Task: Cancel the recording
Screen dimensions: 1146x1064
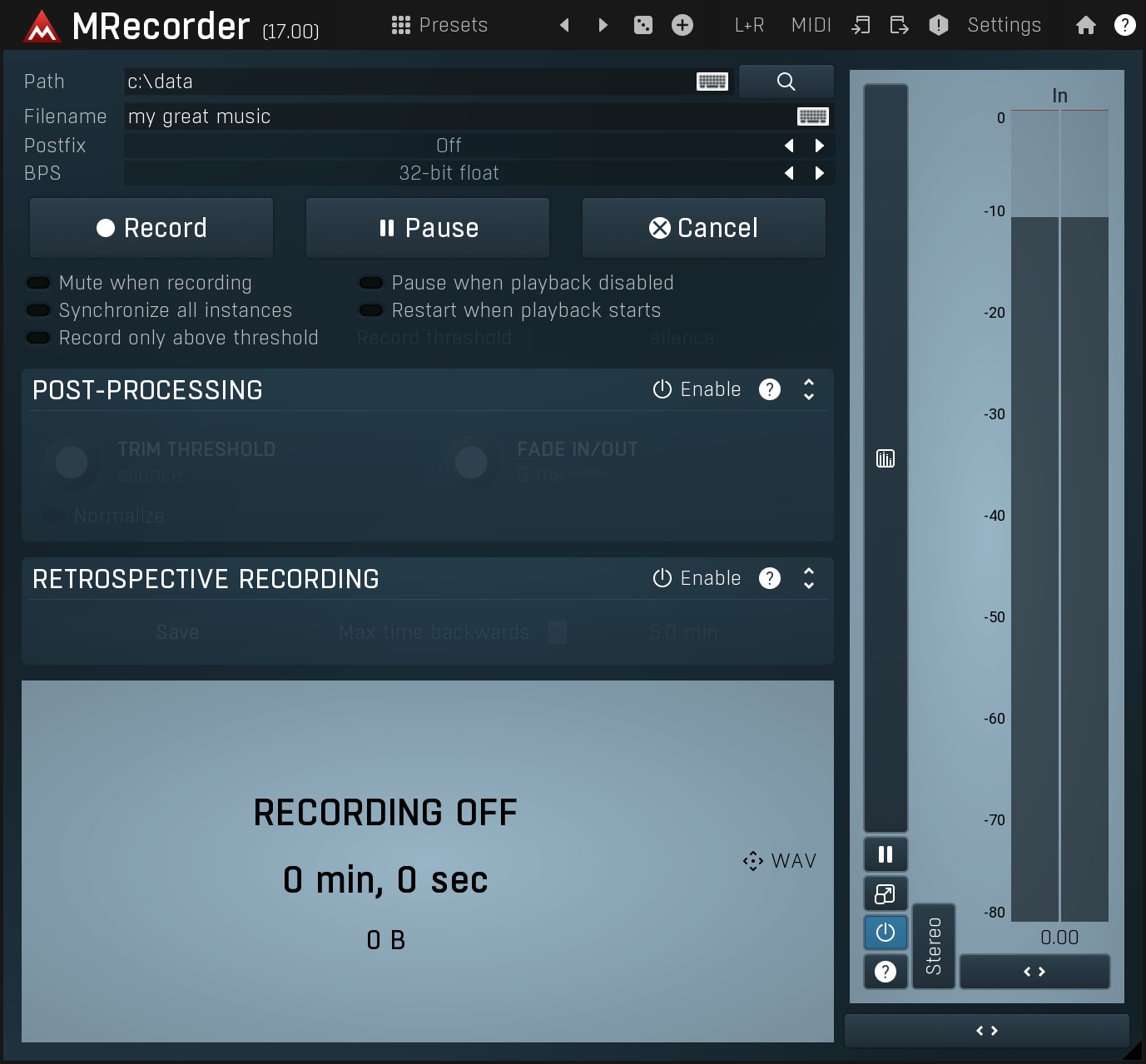Action: click(x=702, y=227)
